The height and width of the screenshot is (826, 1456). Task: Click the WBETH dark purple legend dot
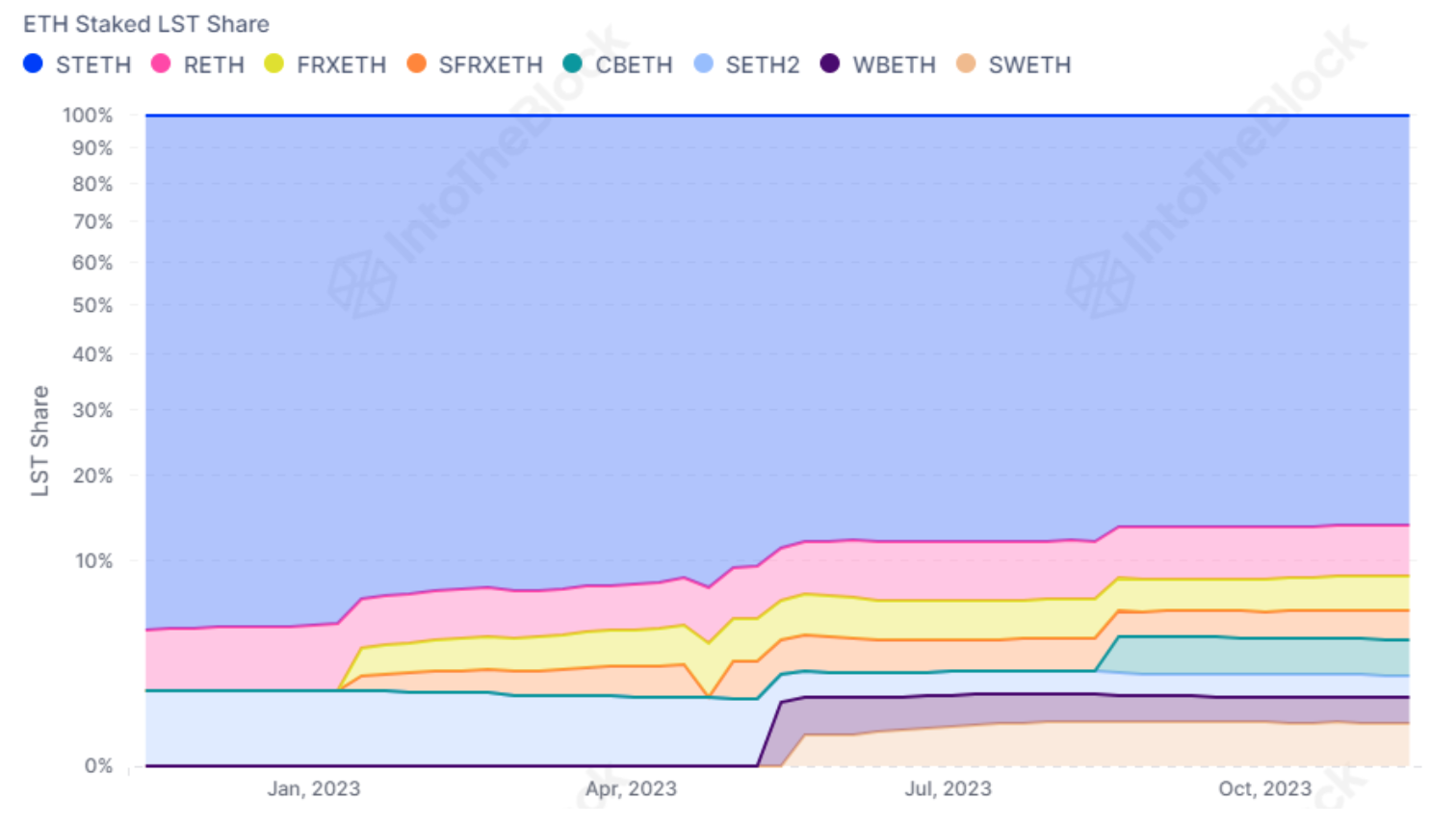[x=830, y=64]
